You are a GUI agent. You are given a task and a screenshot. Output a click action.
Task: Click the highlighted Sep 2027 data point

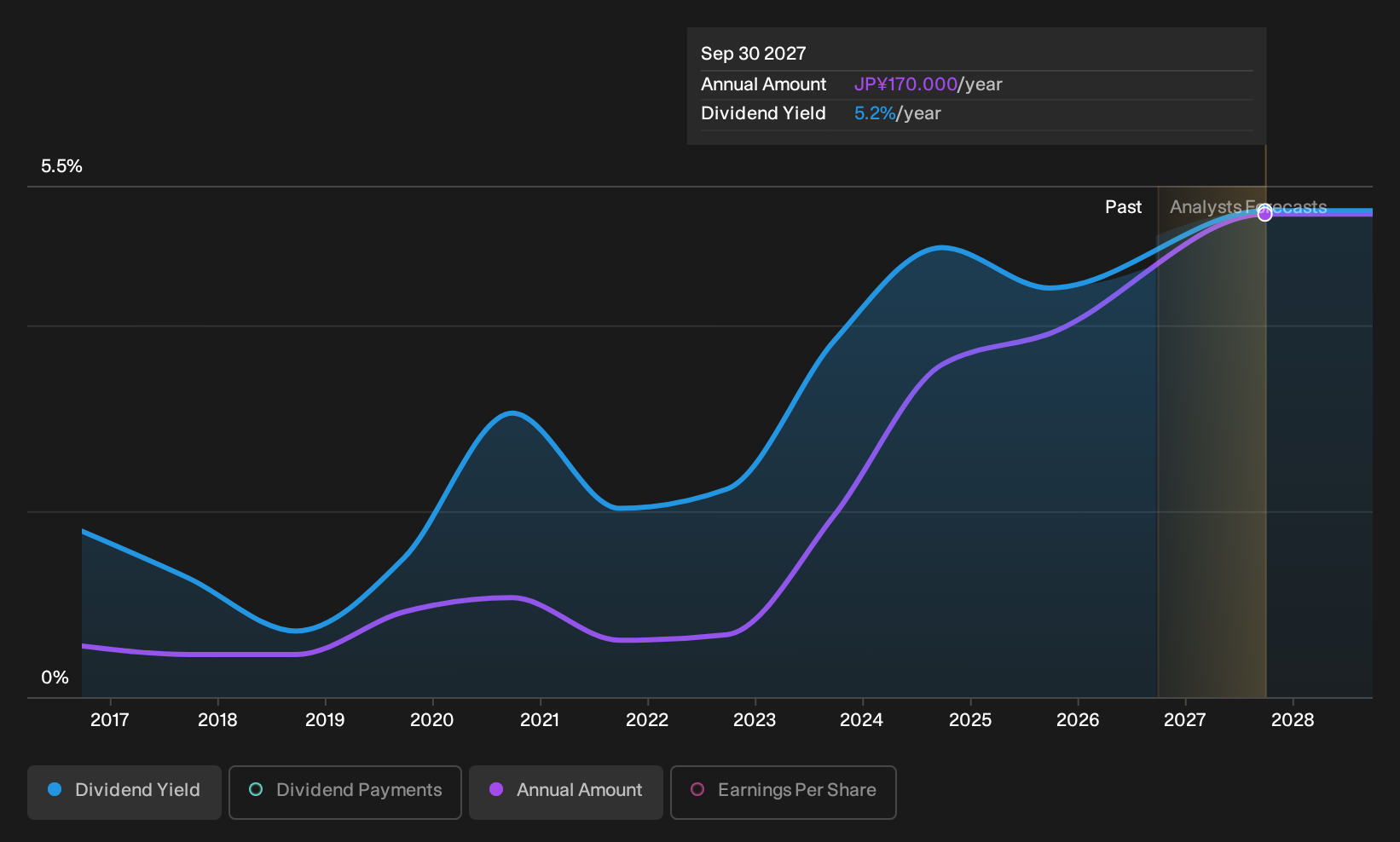[x=1265, y=213]
